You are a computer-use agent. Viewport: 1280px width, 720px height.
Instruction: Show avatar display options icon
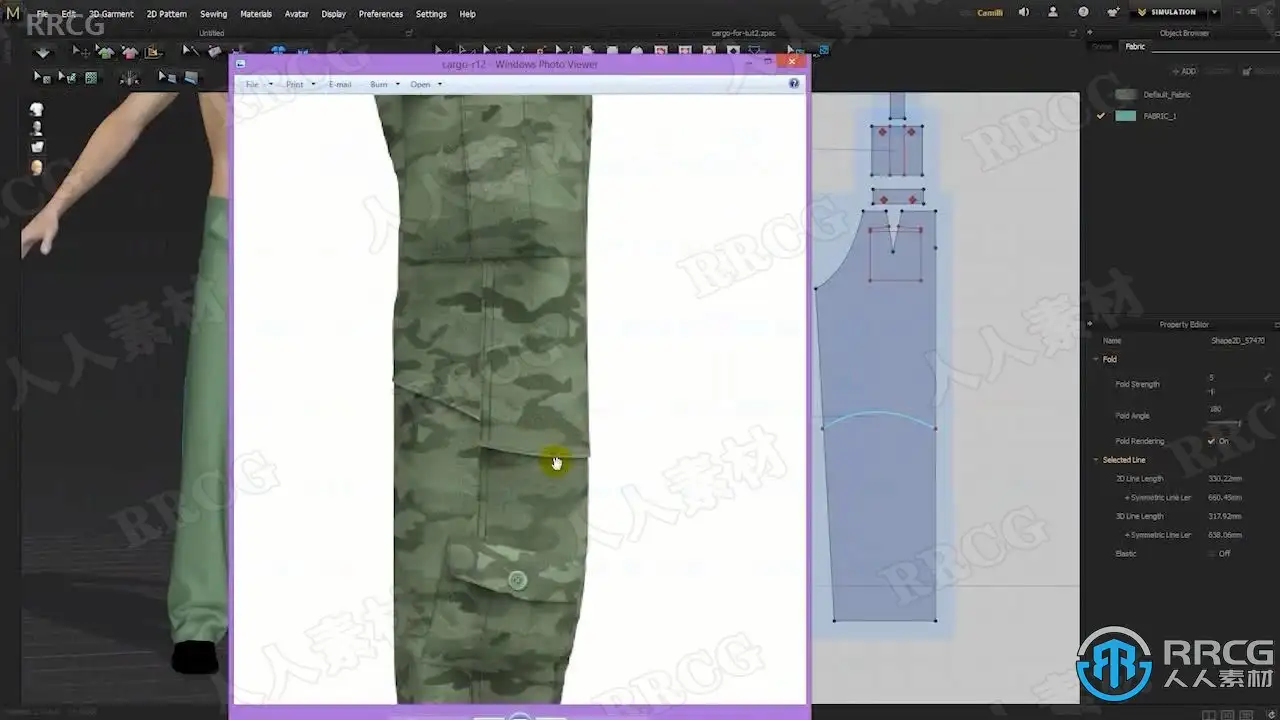[37, 128]
